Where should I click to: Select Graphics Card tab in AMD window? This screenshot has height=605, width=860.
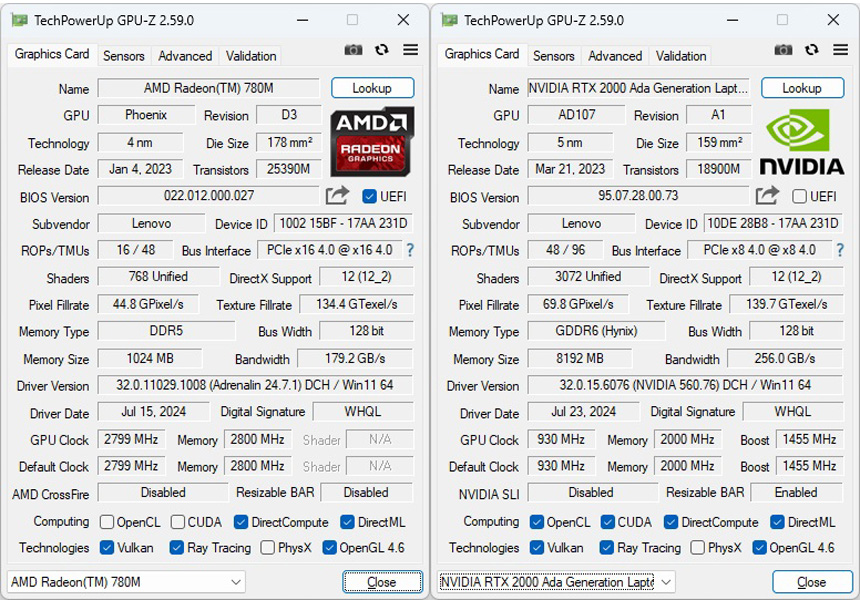(x=52, y=54)
